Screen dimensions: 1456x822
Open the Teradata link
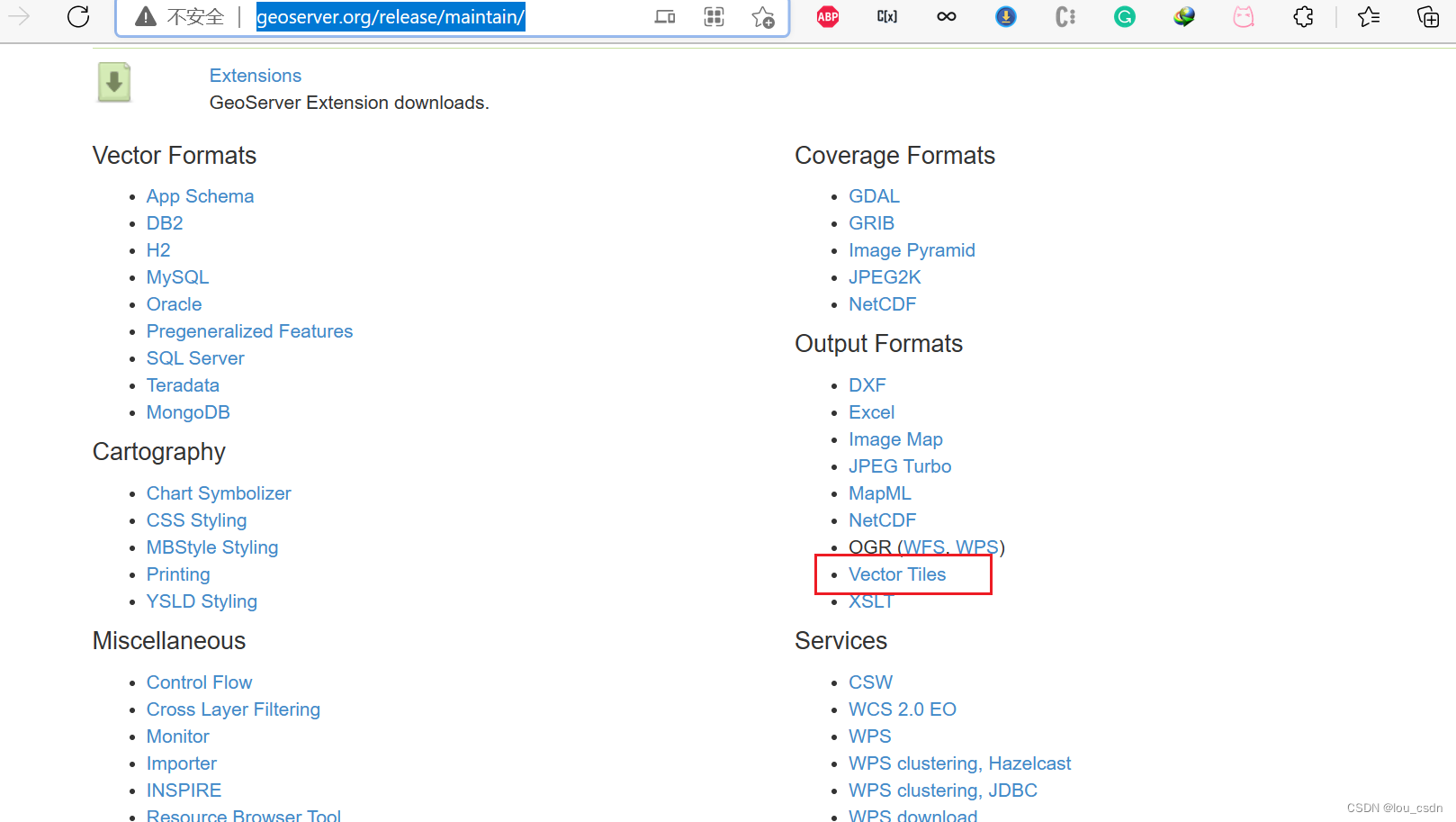(x=183, y=385)
